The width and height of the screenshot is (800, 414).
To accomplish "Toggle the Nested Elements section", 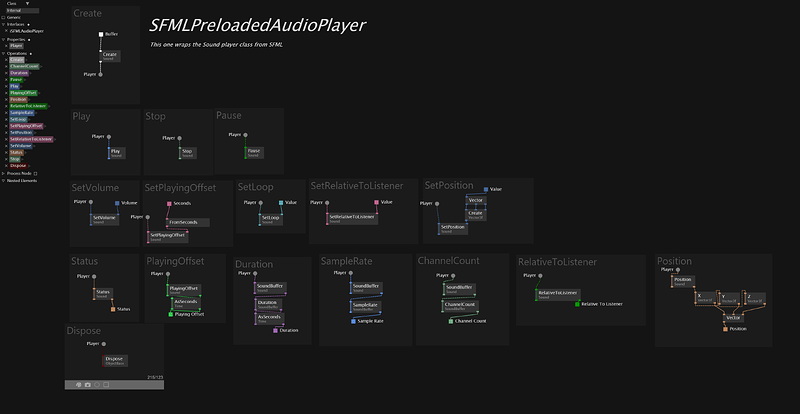I will pos(3,180).
